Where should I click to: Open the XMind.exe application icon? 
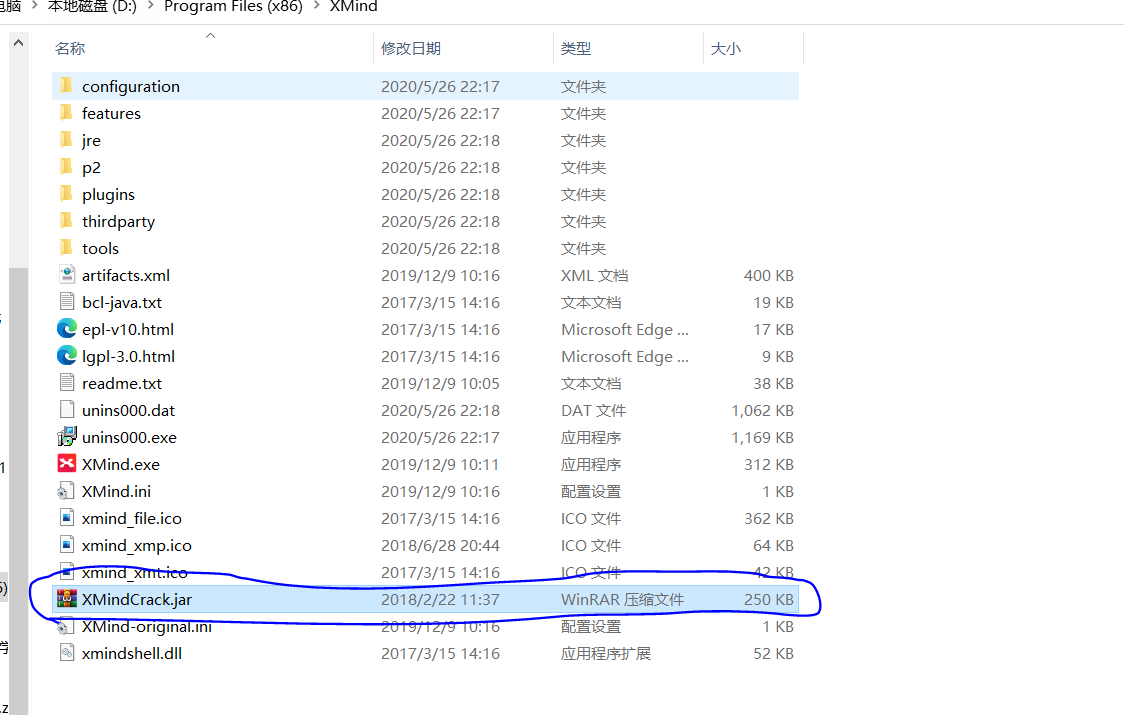point(65,464)
